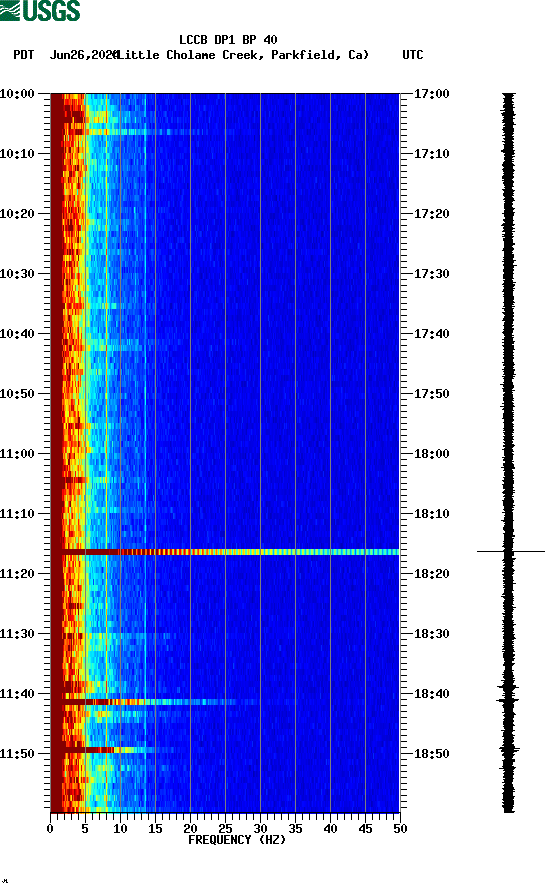The width and height of the screenshot is (552, 892).
Task: Click the '10:30' PDT time label
Action: pos(17,274)
